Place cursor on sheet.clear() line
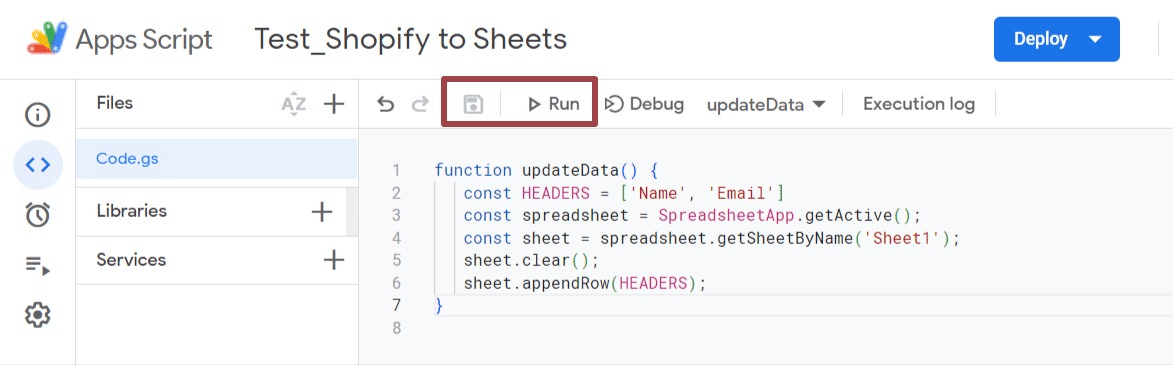The width and height of the screenshot is (1173, 365). pyautogui.click(x=531, y=261)
